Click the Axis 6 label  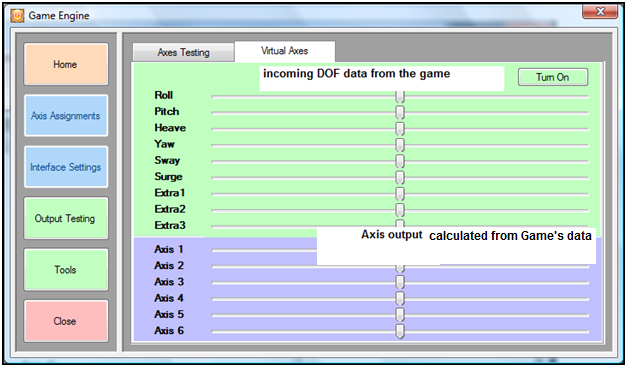click(x=169, y=331)
